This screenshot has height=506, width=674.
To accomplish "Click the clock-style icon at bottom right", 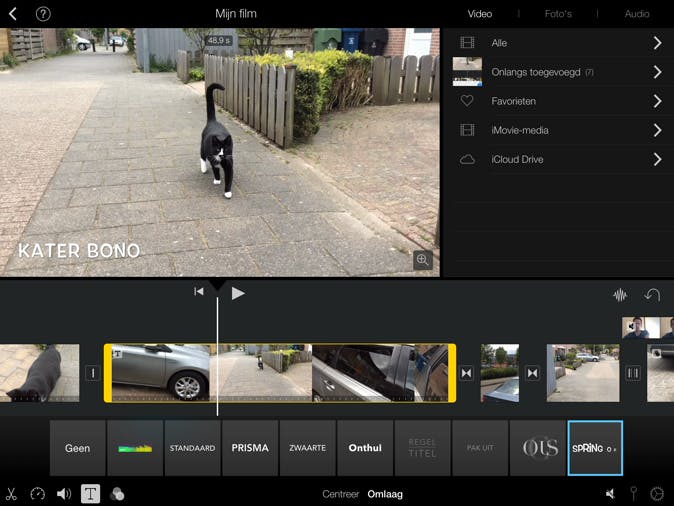I will click(x=657, y=494).
